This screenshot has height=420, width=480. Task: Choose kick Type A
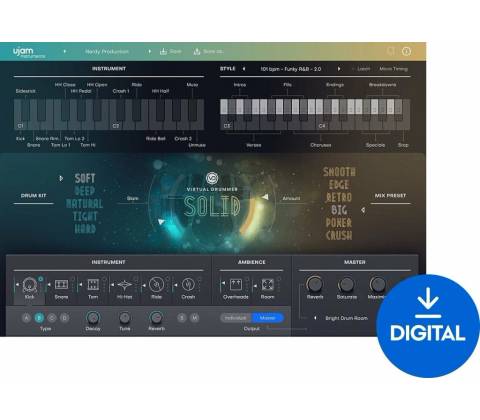coord(26,318)
